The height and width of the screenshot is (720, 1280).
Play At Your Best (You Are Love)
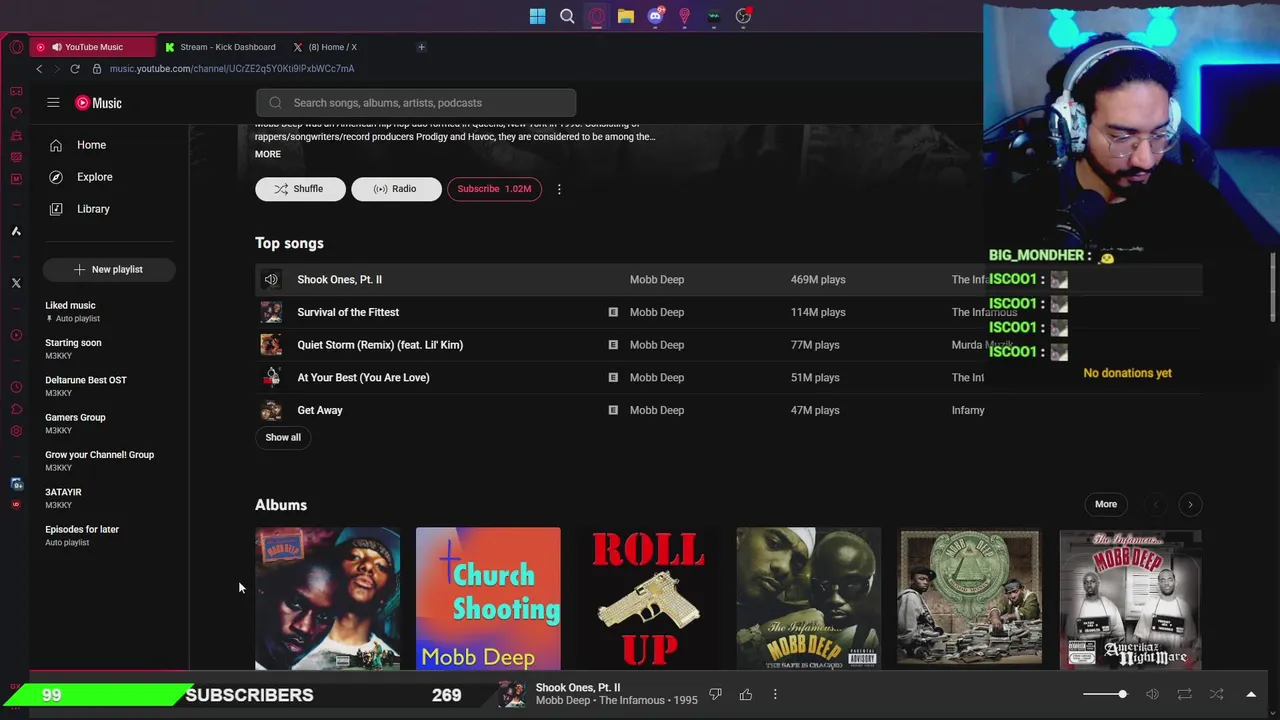click(x=363, y=378)
